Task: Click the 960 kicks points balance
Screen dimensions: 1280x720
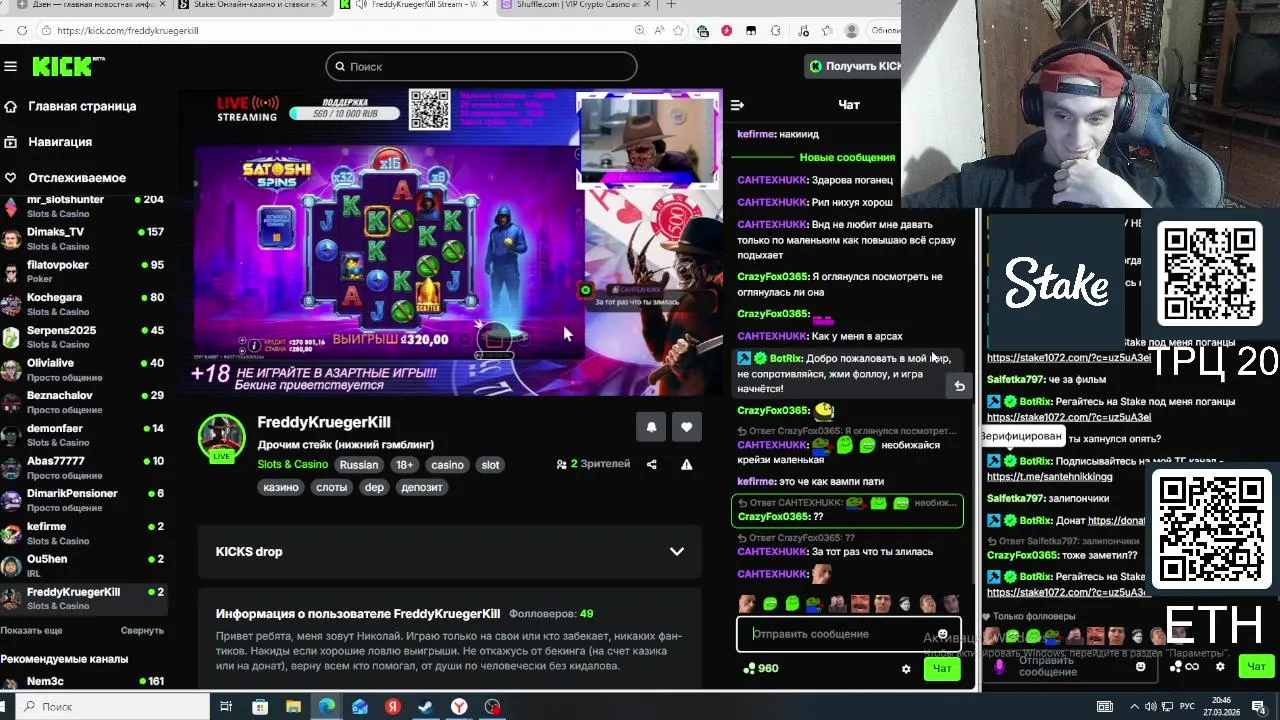Action: pyautogui.click(x=761, y=668)
